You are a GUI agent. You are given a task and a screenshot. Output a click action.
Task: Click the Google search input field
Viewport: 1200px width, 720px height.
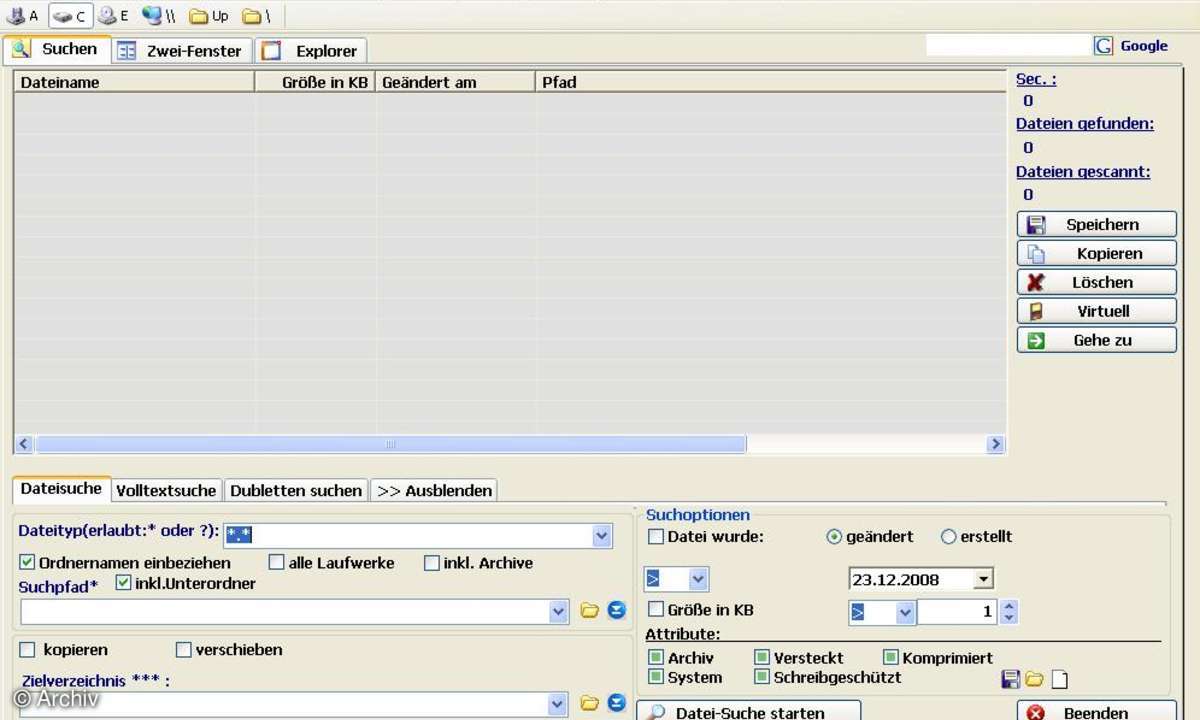coord(1009,45)
